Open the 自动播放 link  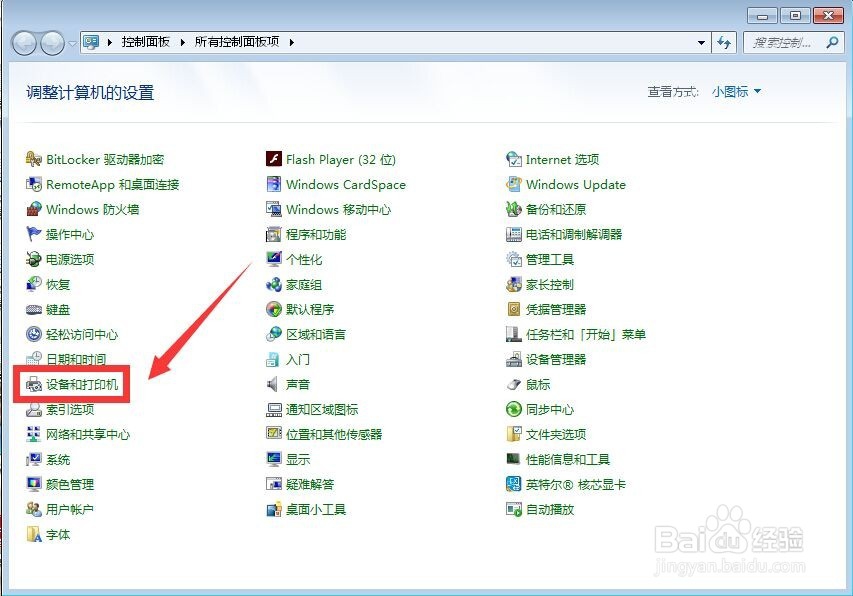coord(550,510)
